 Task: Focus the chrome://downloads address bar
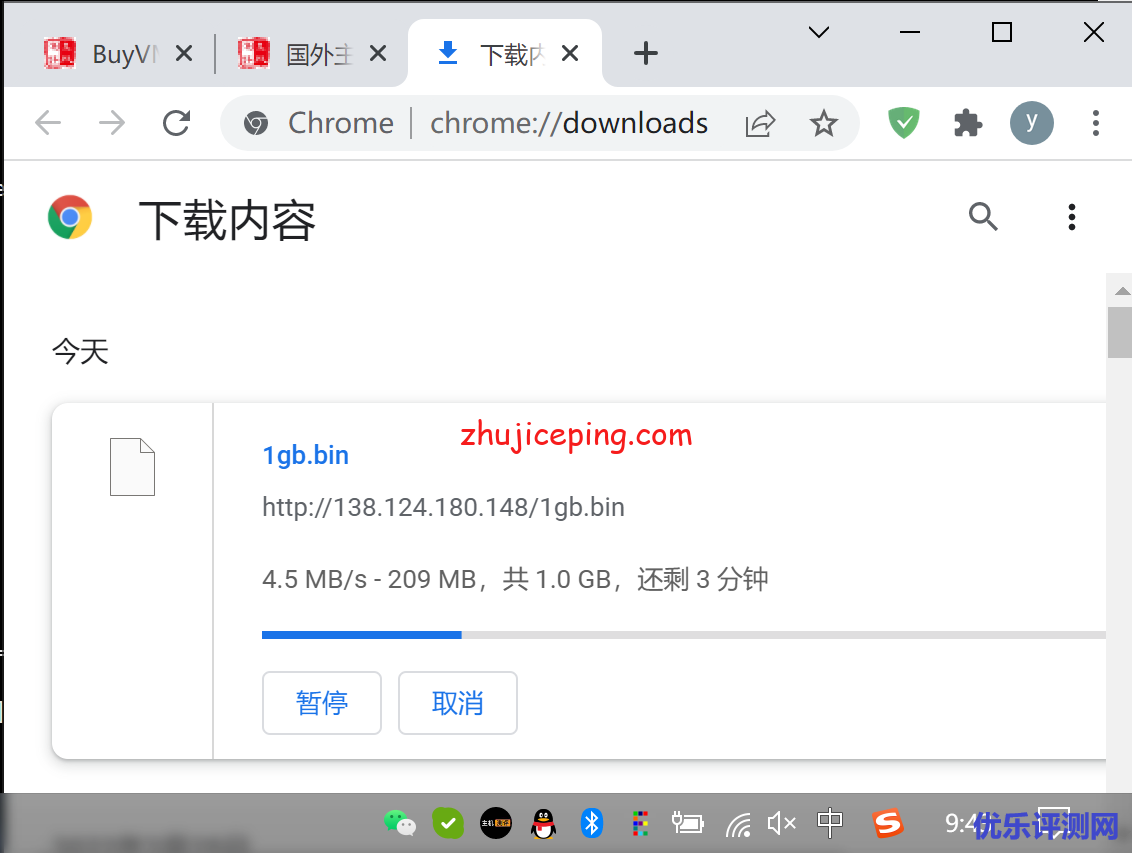(569, 123)
